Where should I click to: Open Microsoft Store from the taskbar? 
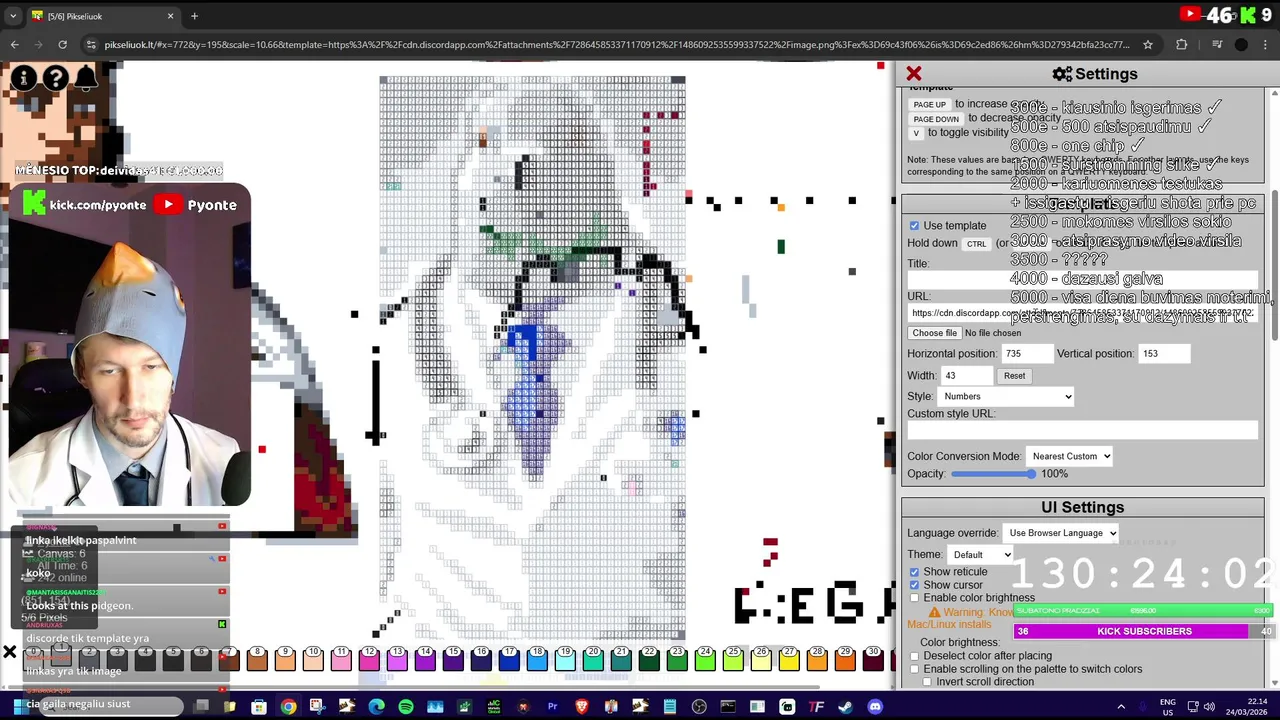259,707
